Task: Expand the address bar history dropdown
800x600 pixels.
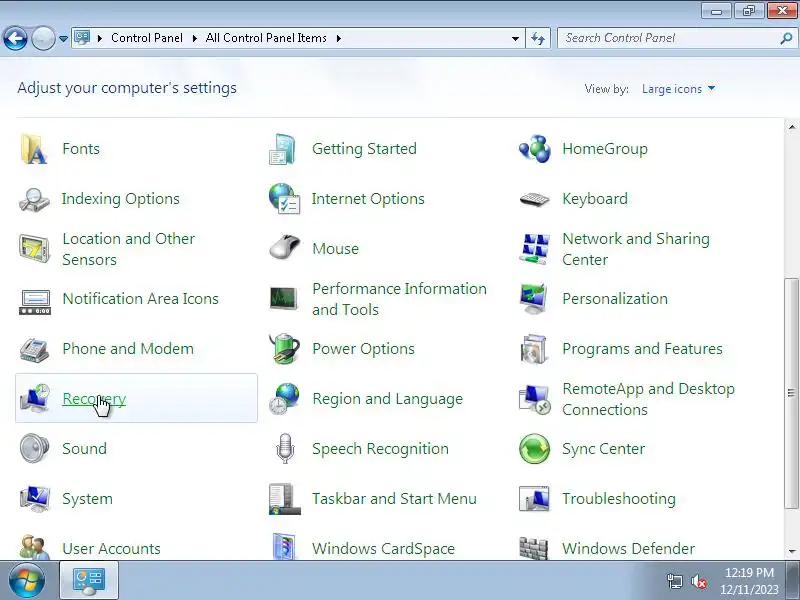Action: [515, 38]
